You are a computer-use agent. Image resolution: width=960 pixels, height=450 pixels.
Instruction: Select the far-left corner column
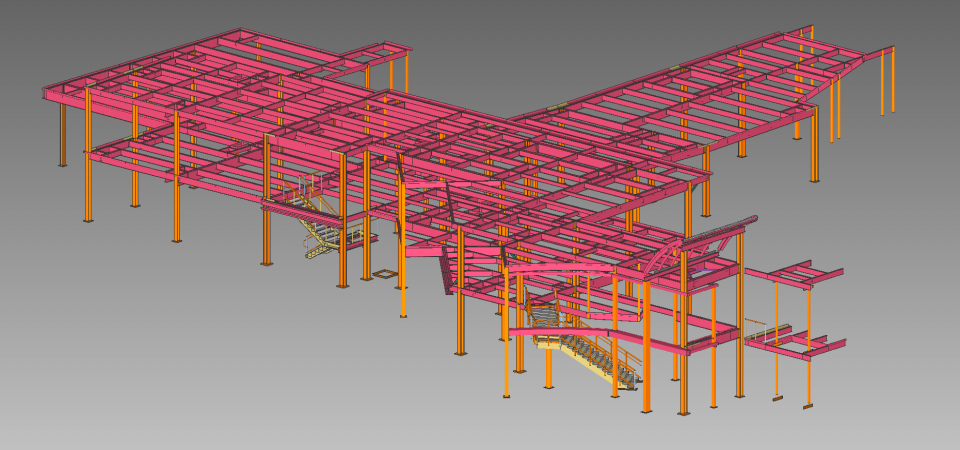(63, 133)
